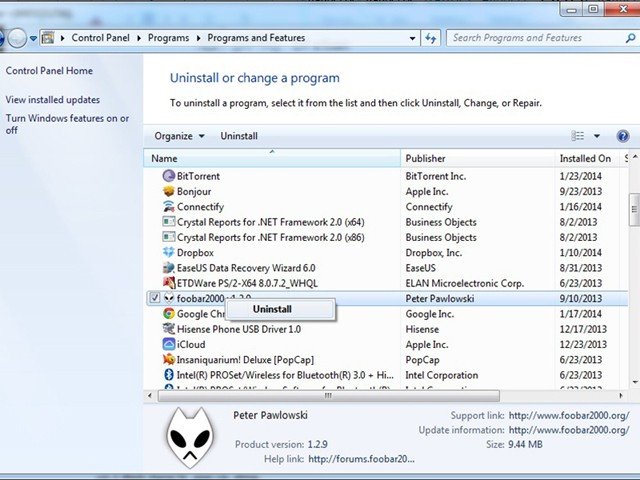Choose Uninstall from the context menu

click(x=280, y=309)
